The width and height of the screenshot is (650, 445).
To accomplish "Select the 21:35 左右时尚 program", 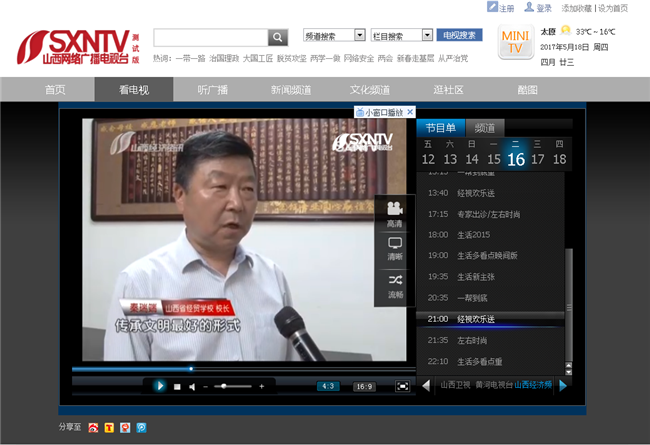I will pyautogui.click(x=490, y=340).
